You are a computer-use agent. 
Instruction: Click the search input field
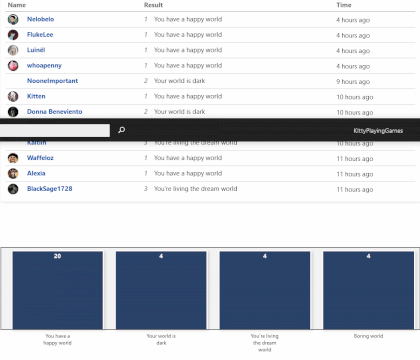pyautogui.click(x=55, y=130)
